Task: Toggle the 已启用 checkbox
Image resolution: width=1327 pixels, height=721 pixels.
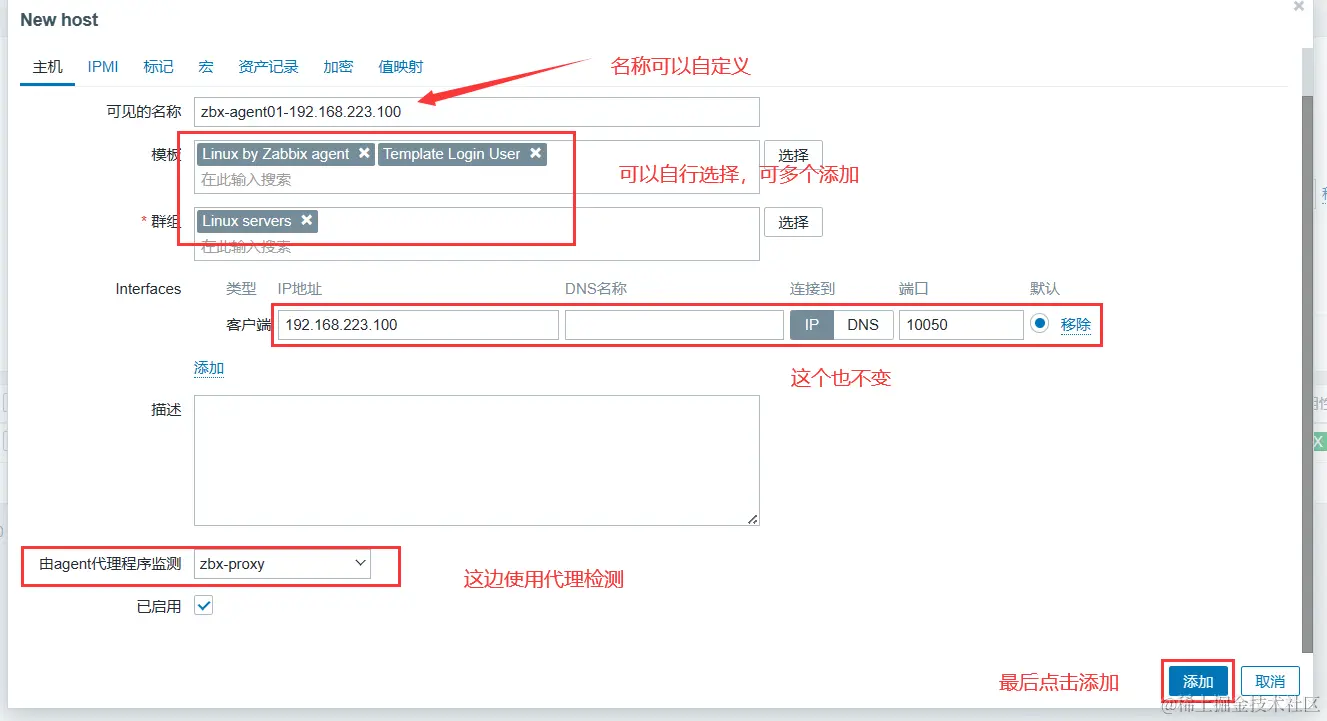Action: [204, 605]
